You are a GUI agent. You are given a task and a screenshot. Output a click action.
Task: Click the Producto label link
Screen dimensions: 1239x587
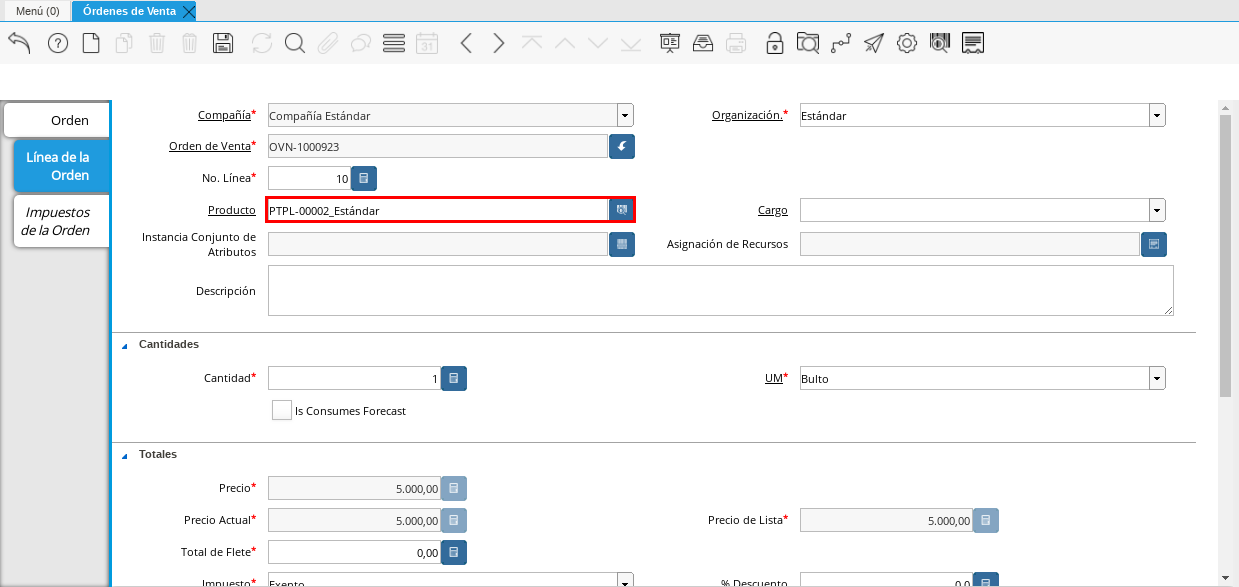tap(232, 210)
